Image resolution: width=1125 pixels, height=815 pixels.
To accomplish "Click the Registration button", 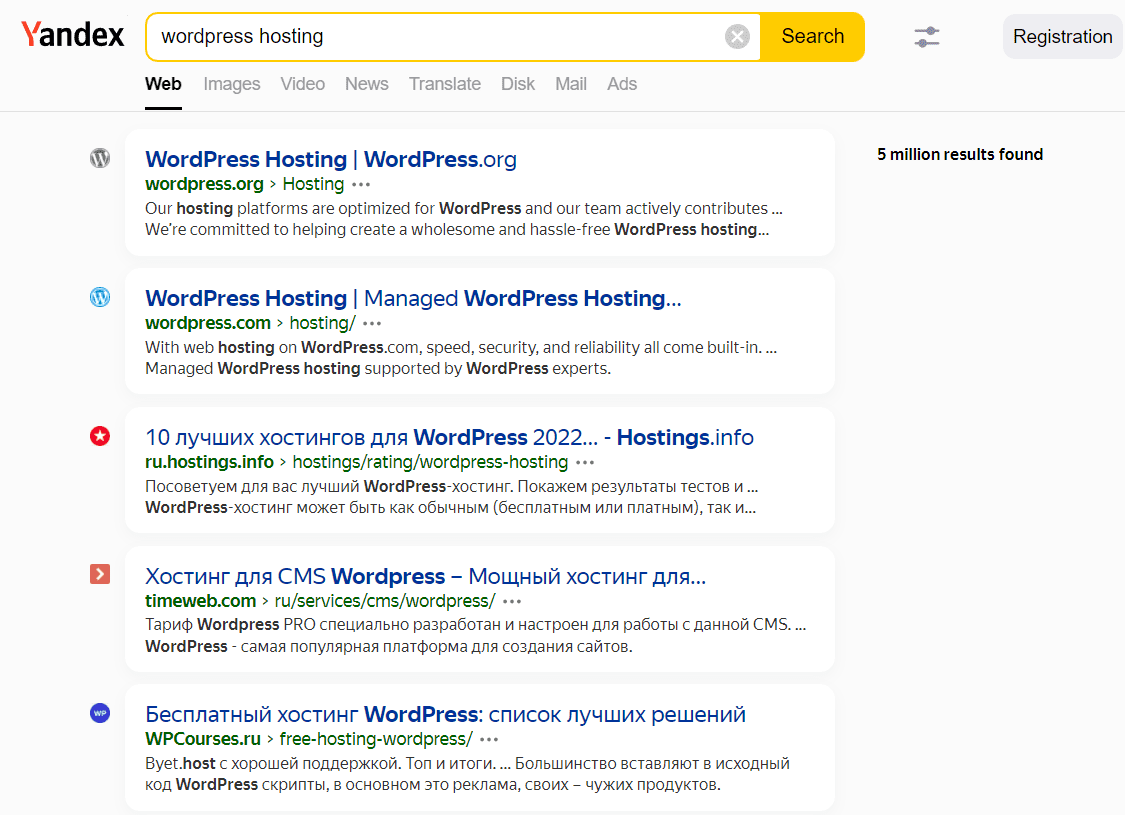I will (1063, 37).
